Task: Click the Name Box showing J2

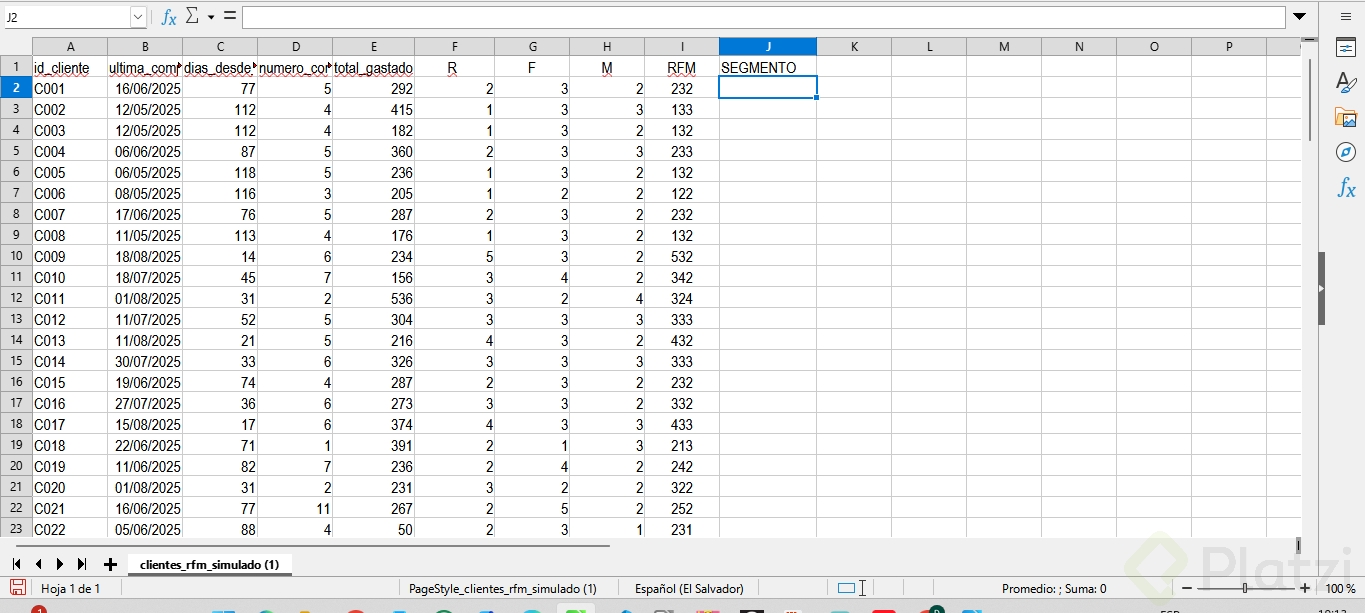Action: click(x=67, y=17)
